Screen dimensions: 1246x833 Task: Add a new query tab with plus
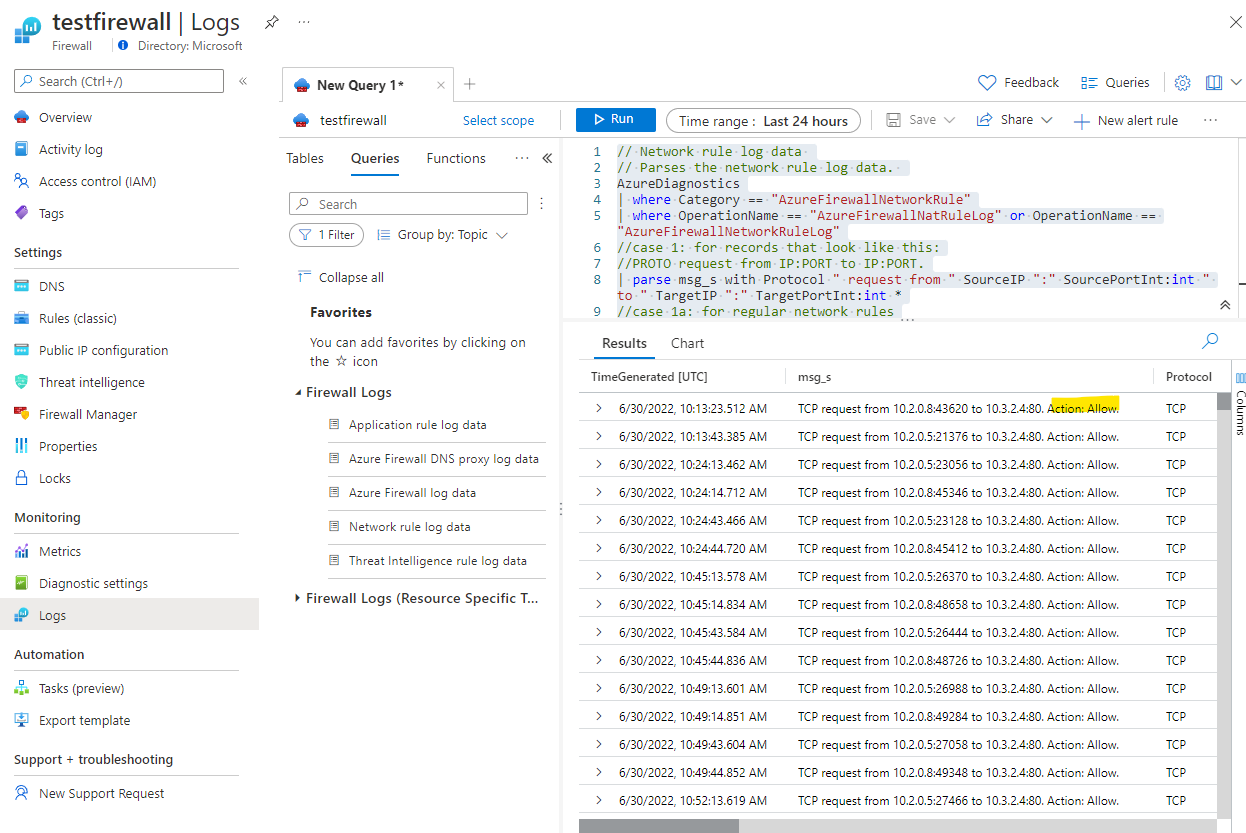tap(470, 84)
